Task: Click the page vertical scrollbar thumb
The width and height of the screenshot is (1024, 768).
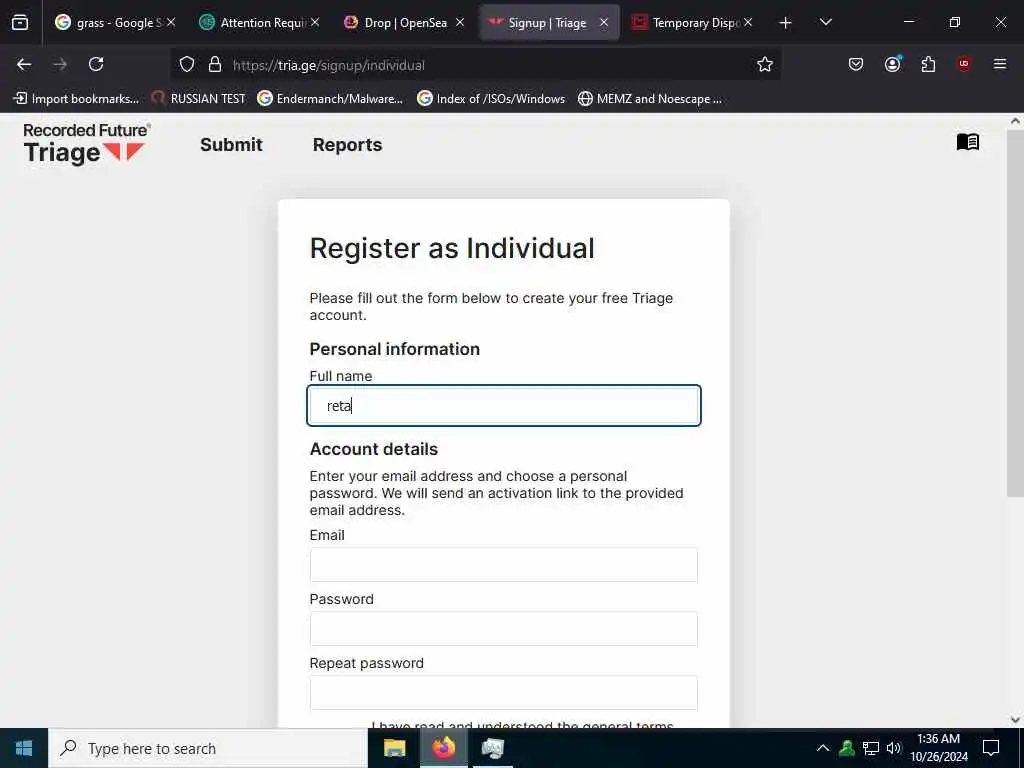Action: (1015, 313)
